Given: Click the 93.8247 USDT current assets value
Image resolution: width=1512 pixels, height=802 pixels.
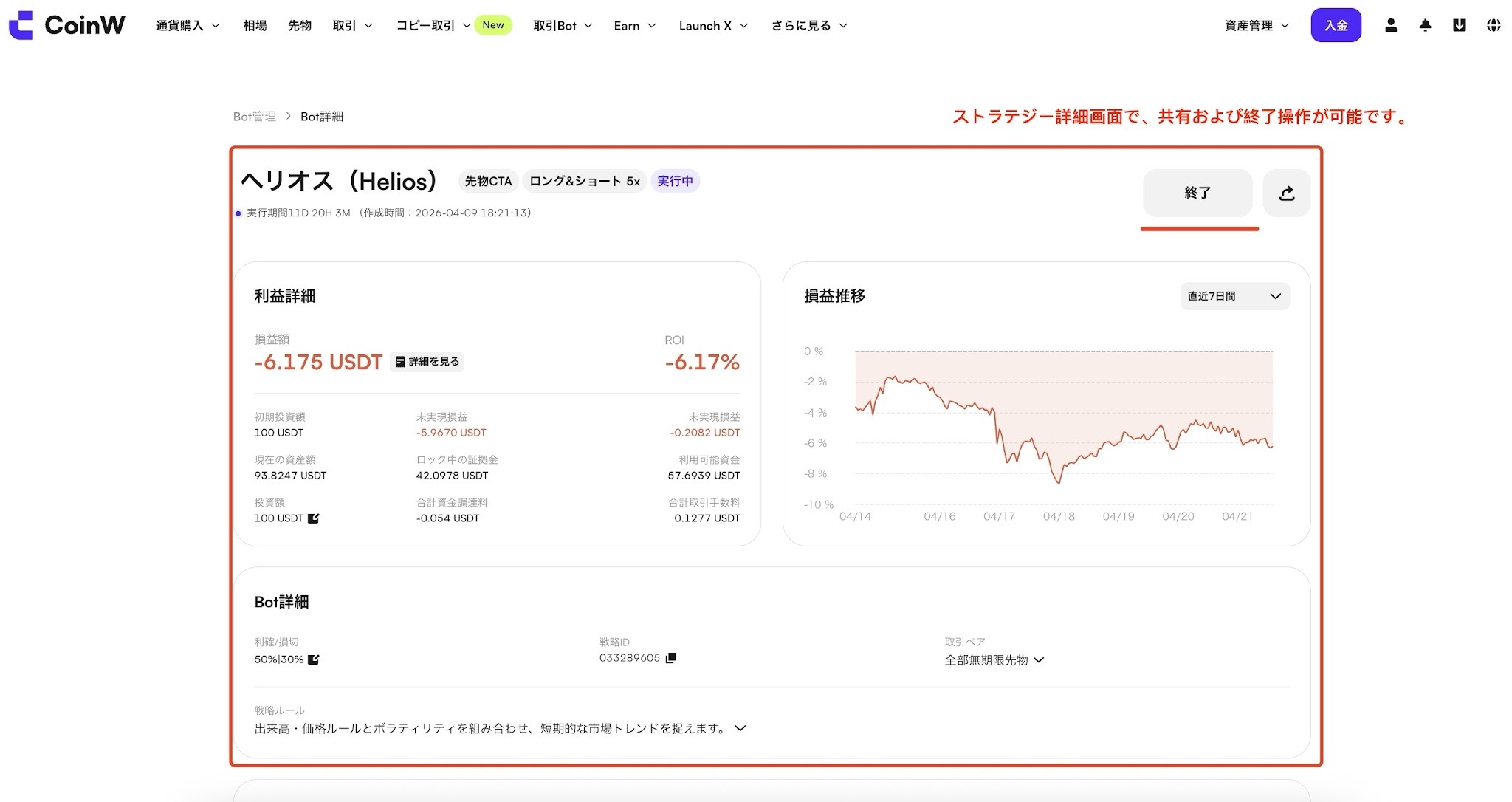Looking at the screenshot, I should (290, 476).
